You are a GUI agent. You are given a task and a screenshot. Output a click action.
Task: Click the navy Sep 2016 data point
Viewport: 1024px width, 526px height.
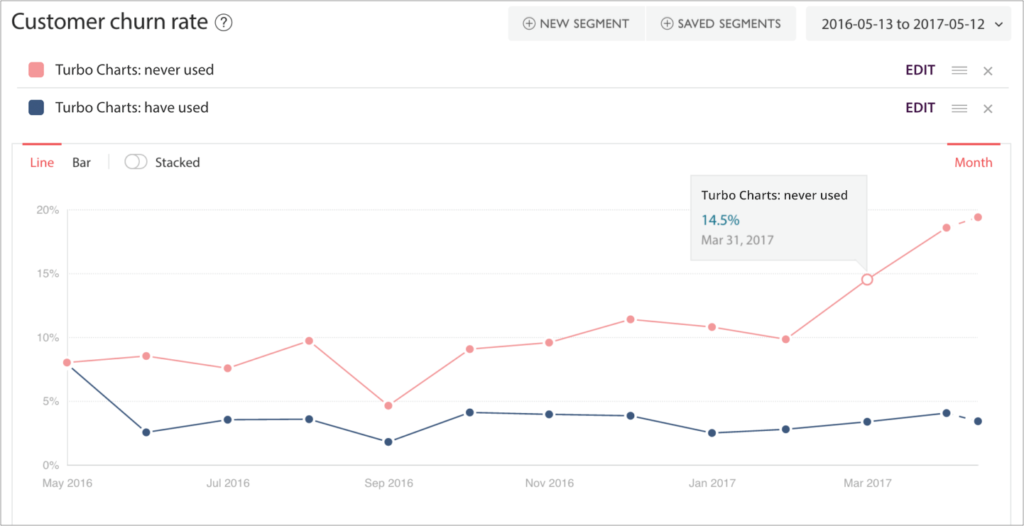coord(389,442)
